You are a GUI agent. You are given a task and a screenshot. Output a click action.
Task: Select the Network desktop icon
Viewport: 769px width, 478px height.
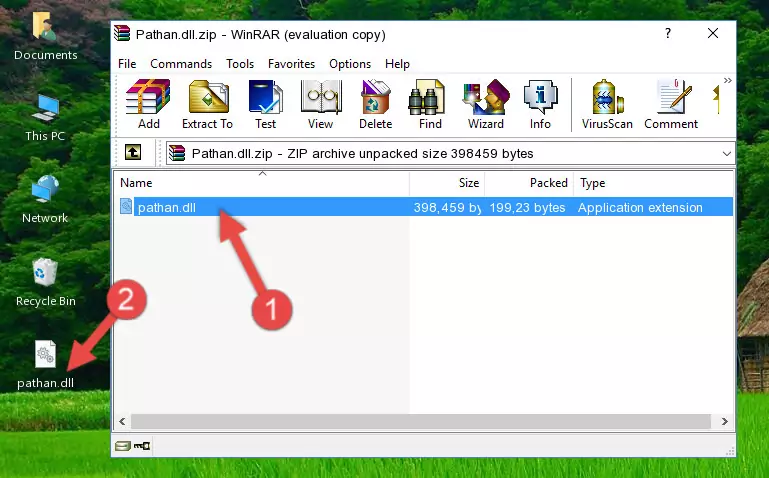45,200
